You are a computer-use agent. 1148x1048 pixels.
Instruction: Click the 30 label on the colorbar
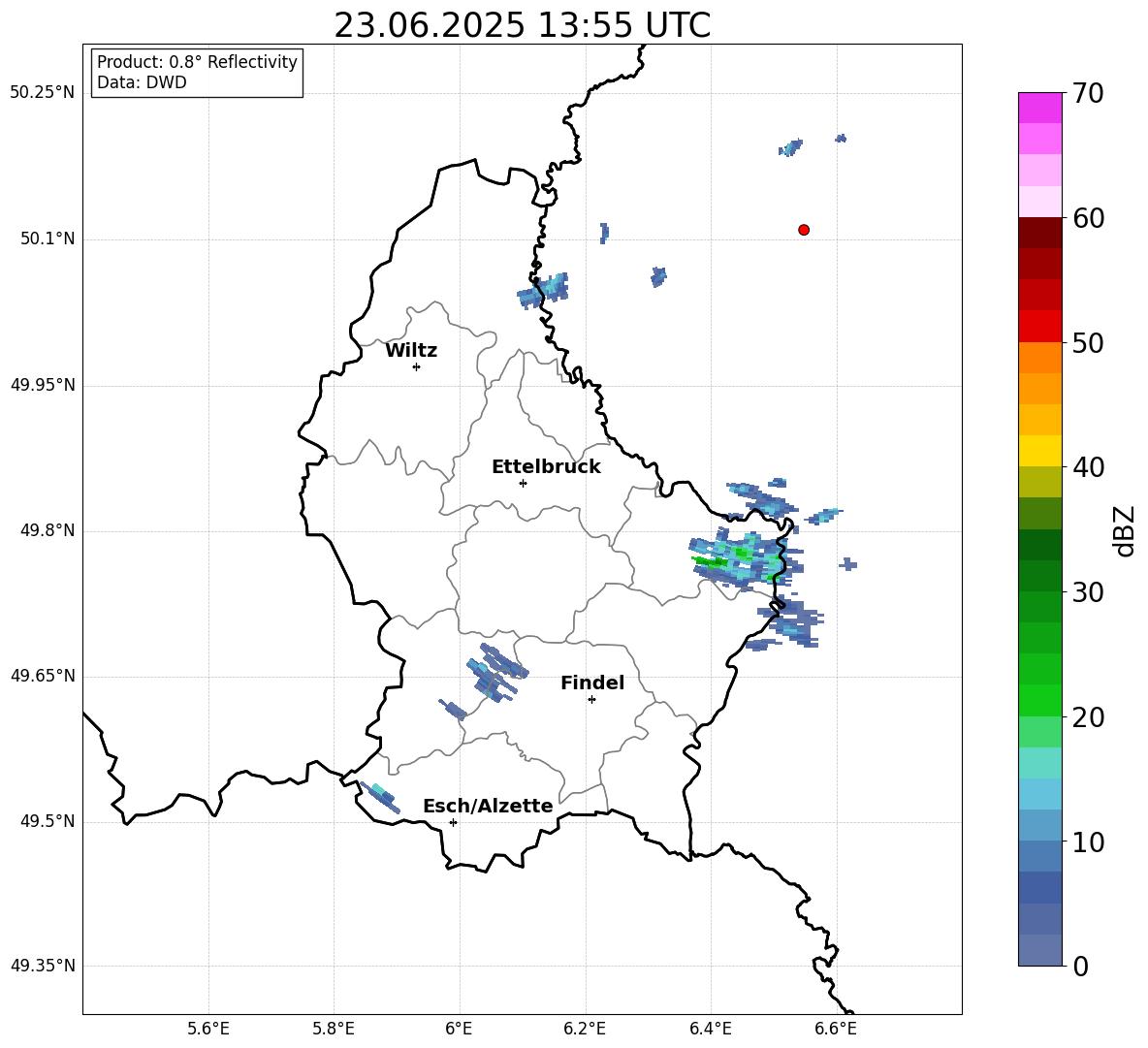pos(1087,592)
